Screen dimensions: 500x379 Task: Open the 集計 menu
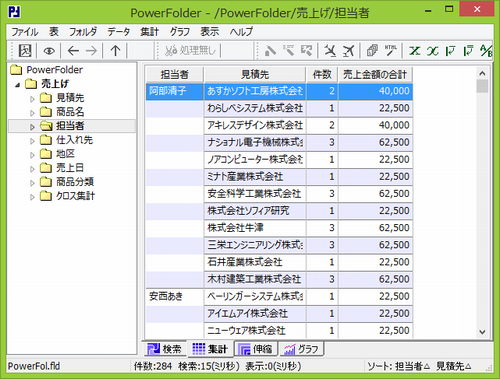[149, 32]
